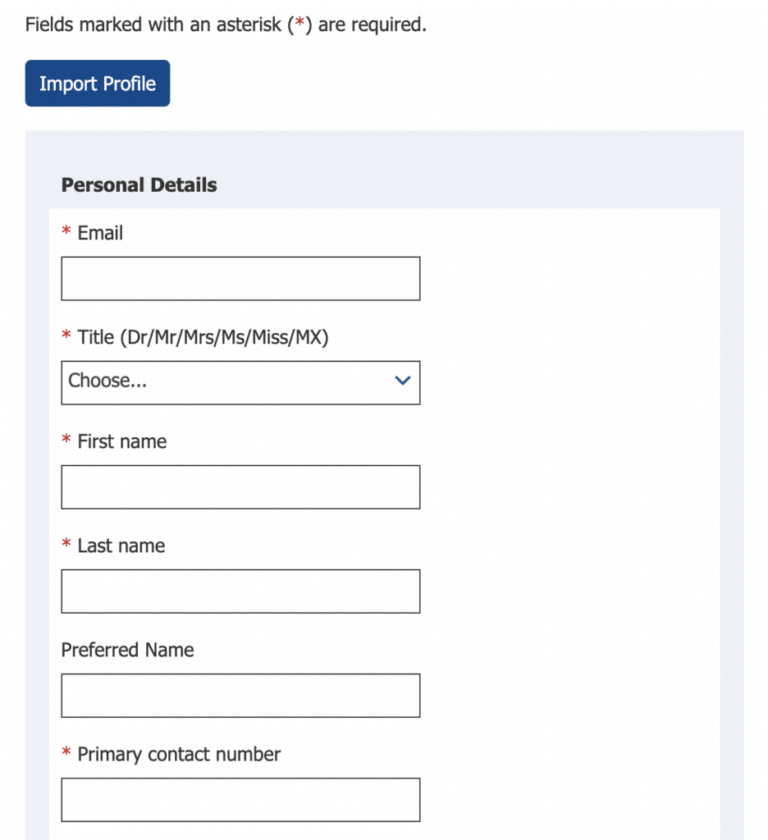
Task: Click the Last name label
Action: [x=121, y=545]
